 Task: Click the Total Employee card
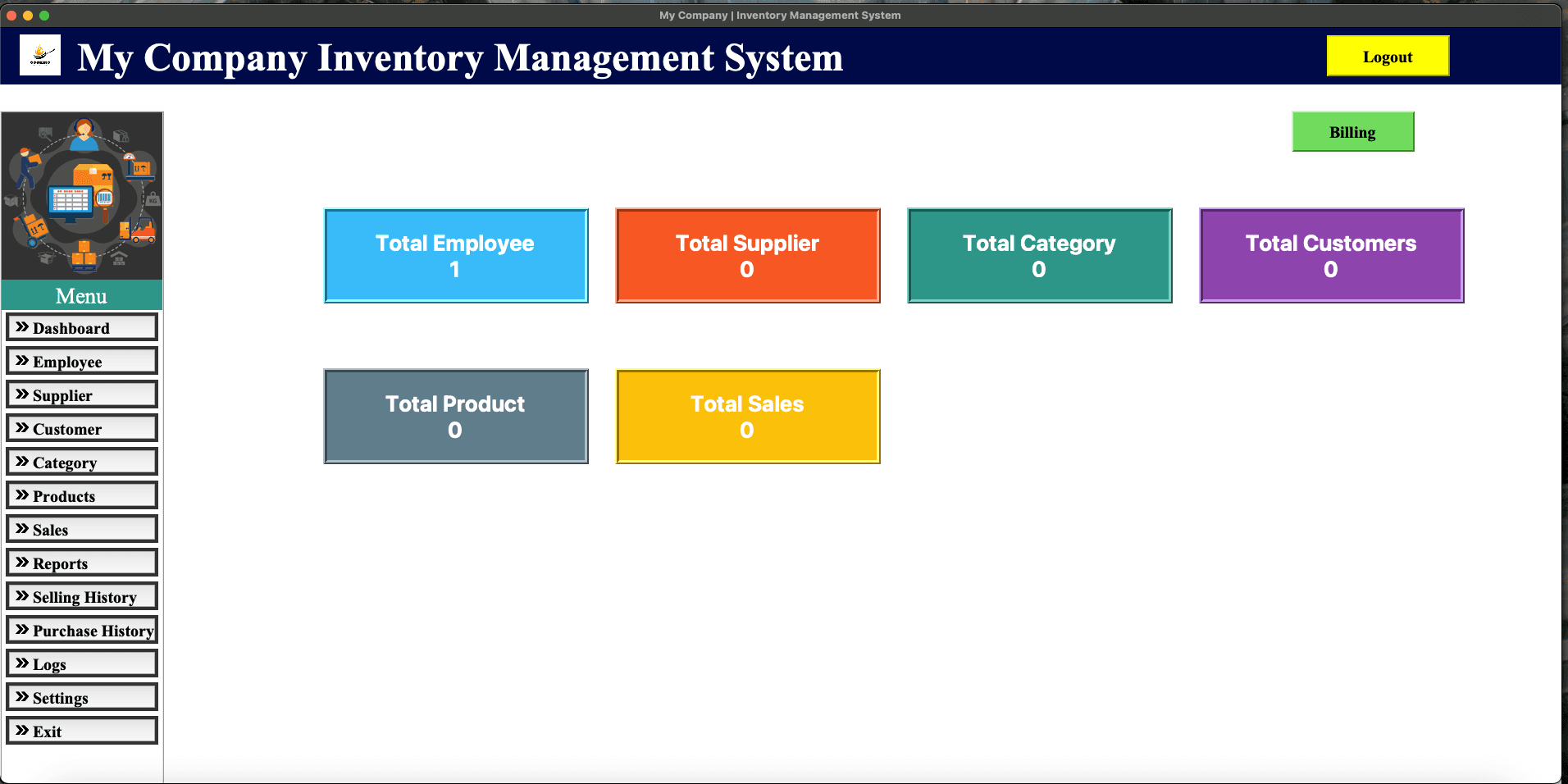point(455,255)
